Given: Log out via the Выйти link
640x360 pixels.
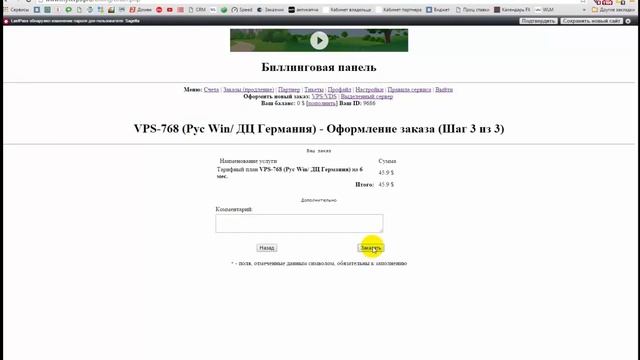Looking at the screenshot, I should tap(444, 90).
